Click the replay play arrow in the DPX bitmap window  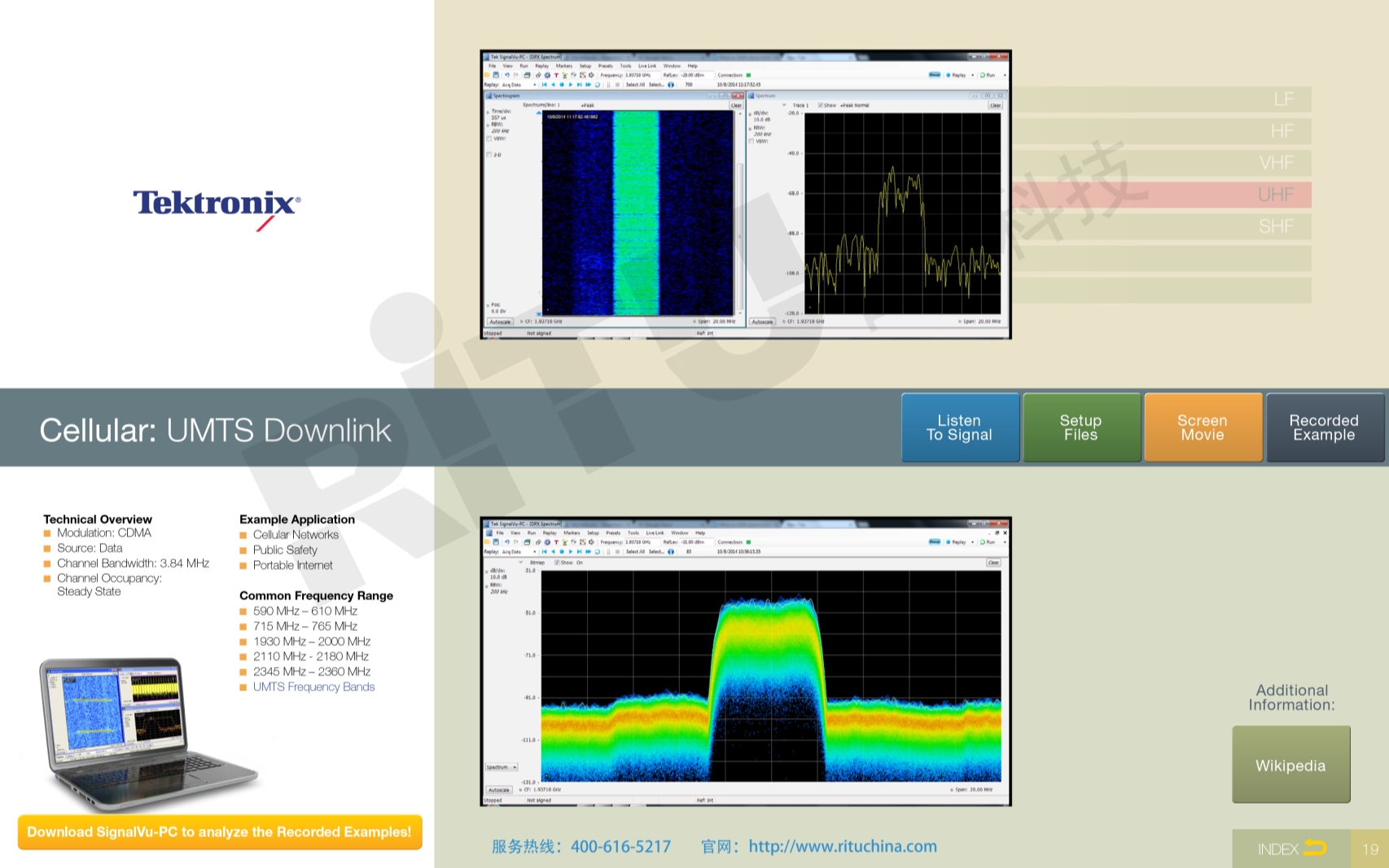[x=570, y=552]
